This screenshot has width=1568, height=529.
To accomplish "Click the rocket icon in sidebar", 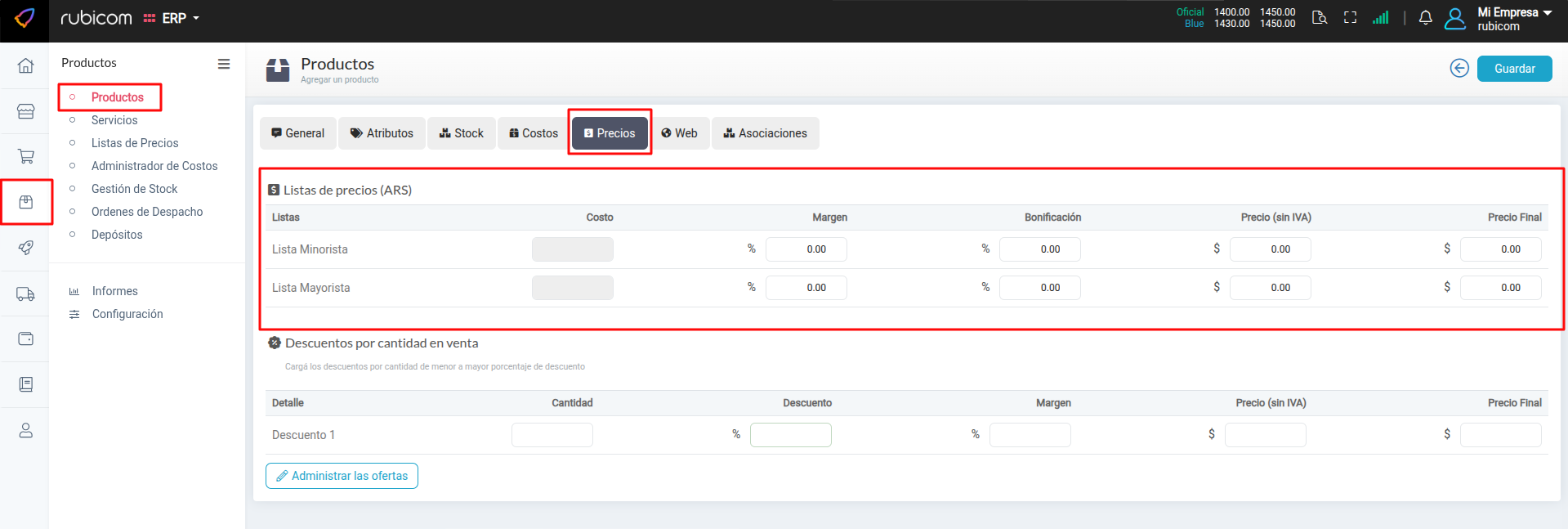I will [x=25, y=248].
